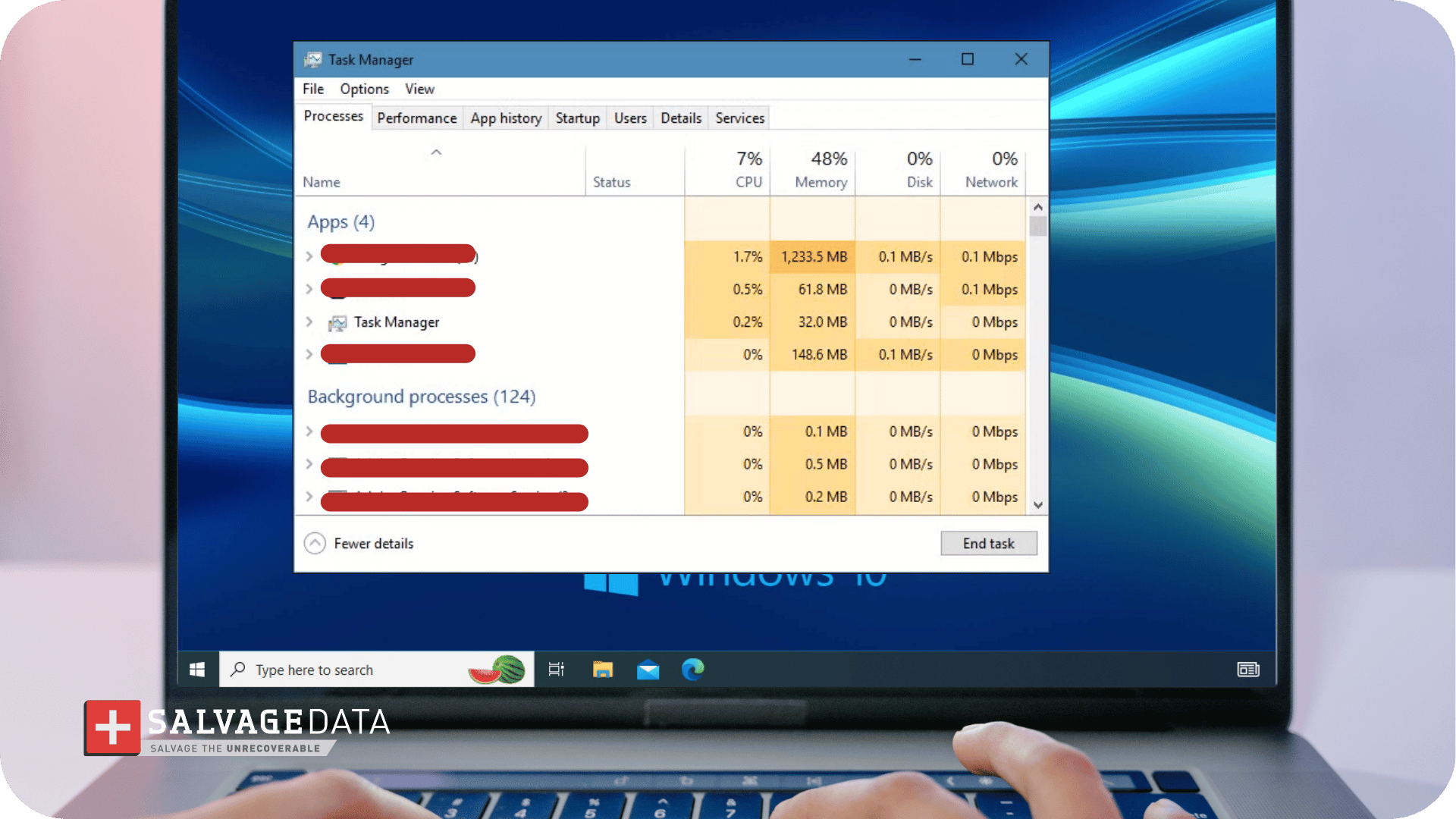
Task: Click the Task Manager row icon
Action: click(x=337, y=323)
